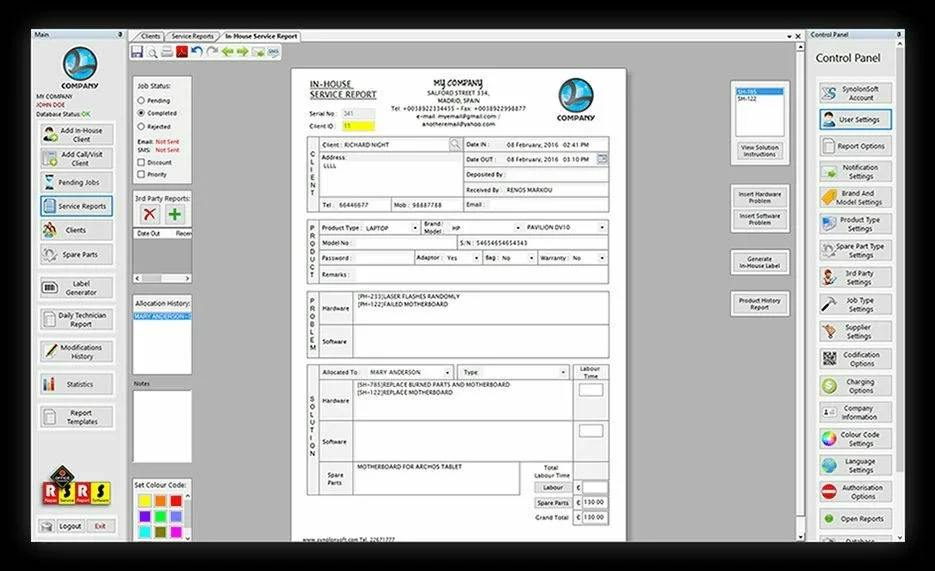
Task: Open print preview magnifier icon
Action: (x=153, y=52)
